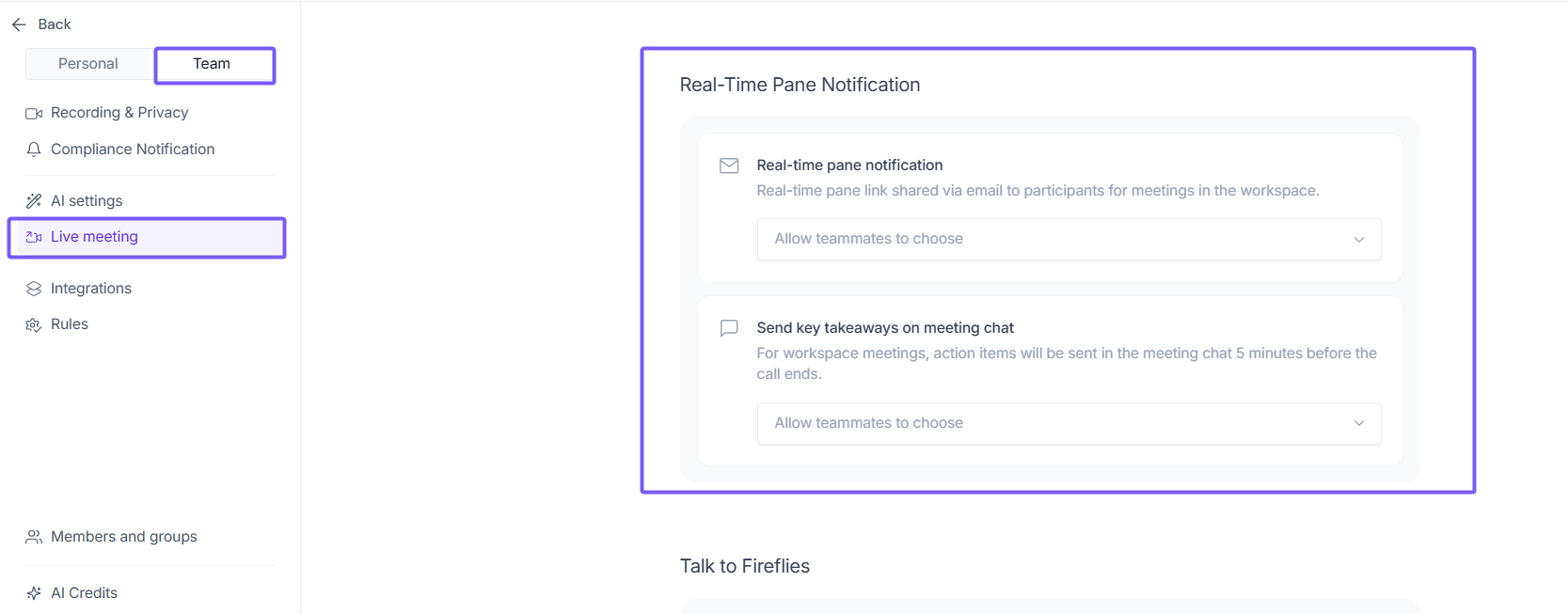1568x614 pixels.
Task: Click the Back link
Action: tap(55, 24)
